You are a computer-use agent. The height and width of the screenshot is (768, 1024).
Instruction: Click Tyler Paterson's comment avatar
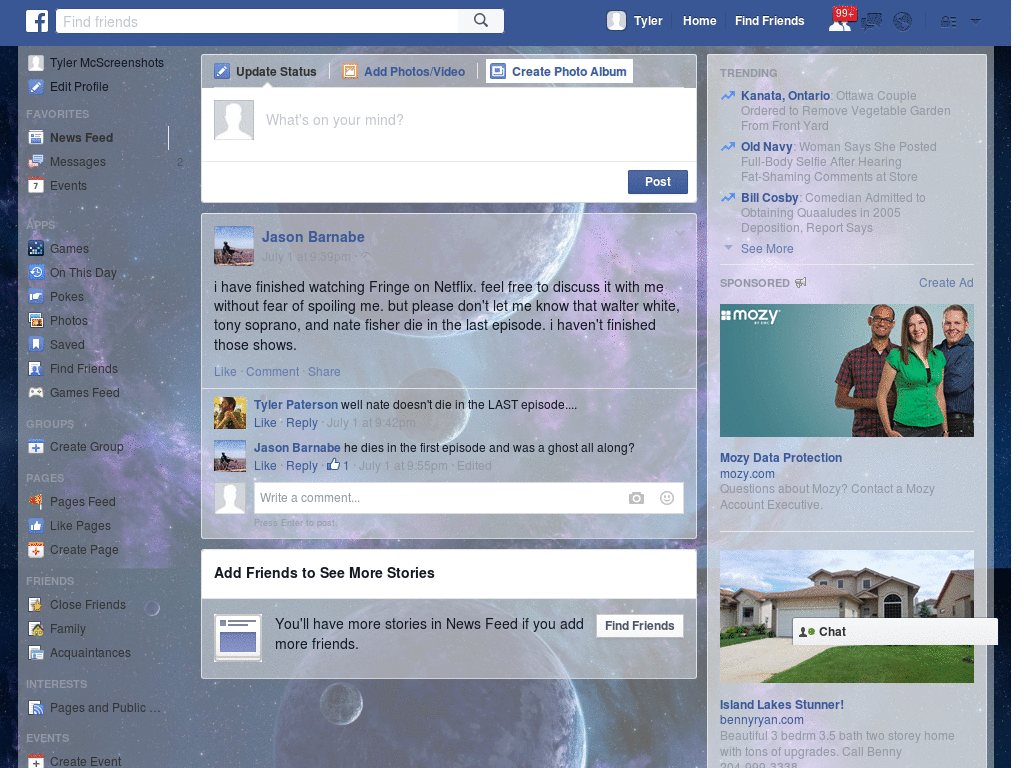point(230,413)
